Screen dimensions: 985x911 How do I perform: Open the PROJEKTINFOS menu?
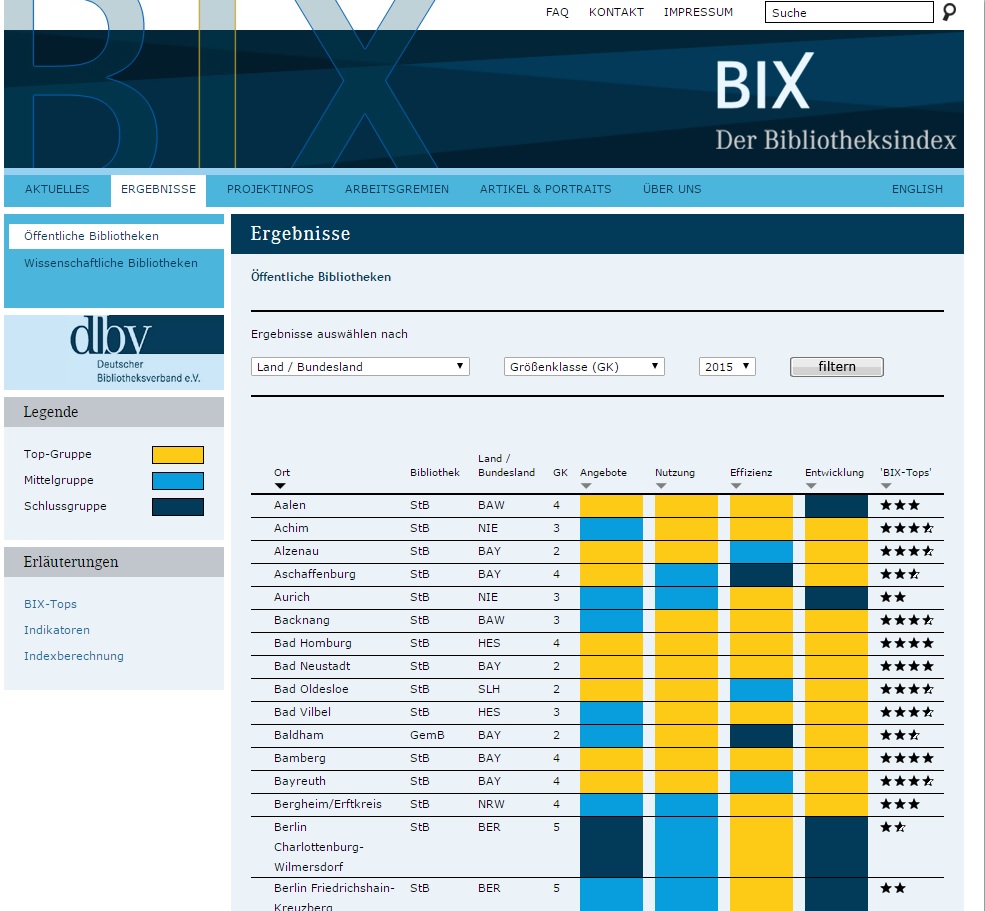[x=270, y=189]
